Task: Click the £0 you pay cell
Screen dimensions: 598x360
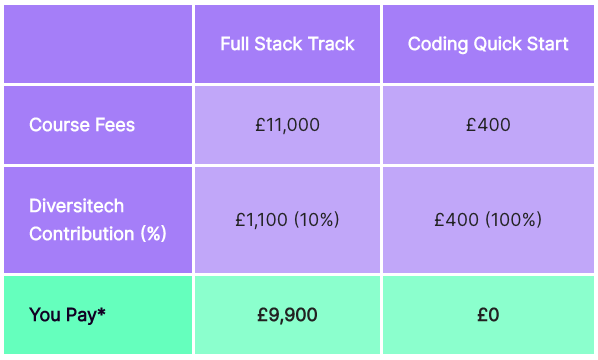Action: (x=488, y=315)
